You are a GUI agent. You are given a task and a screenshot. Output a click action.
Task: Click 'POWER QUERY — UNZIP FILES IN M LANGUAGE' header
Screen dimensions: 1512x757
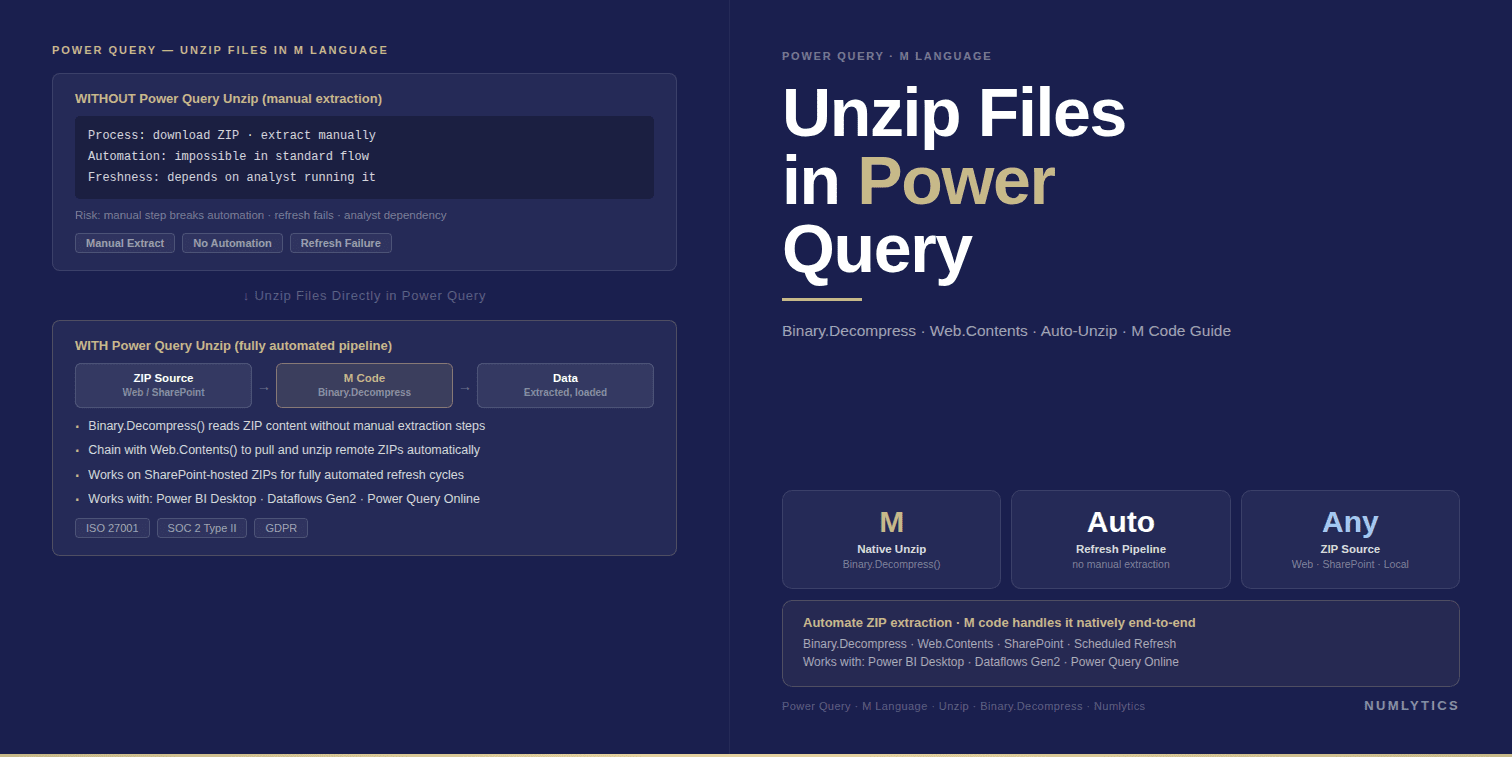pos(220,50)
